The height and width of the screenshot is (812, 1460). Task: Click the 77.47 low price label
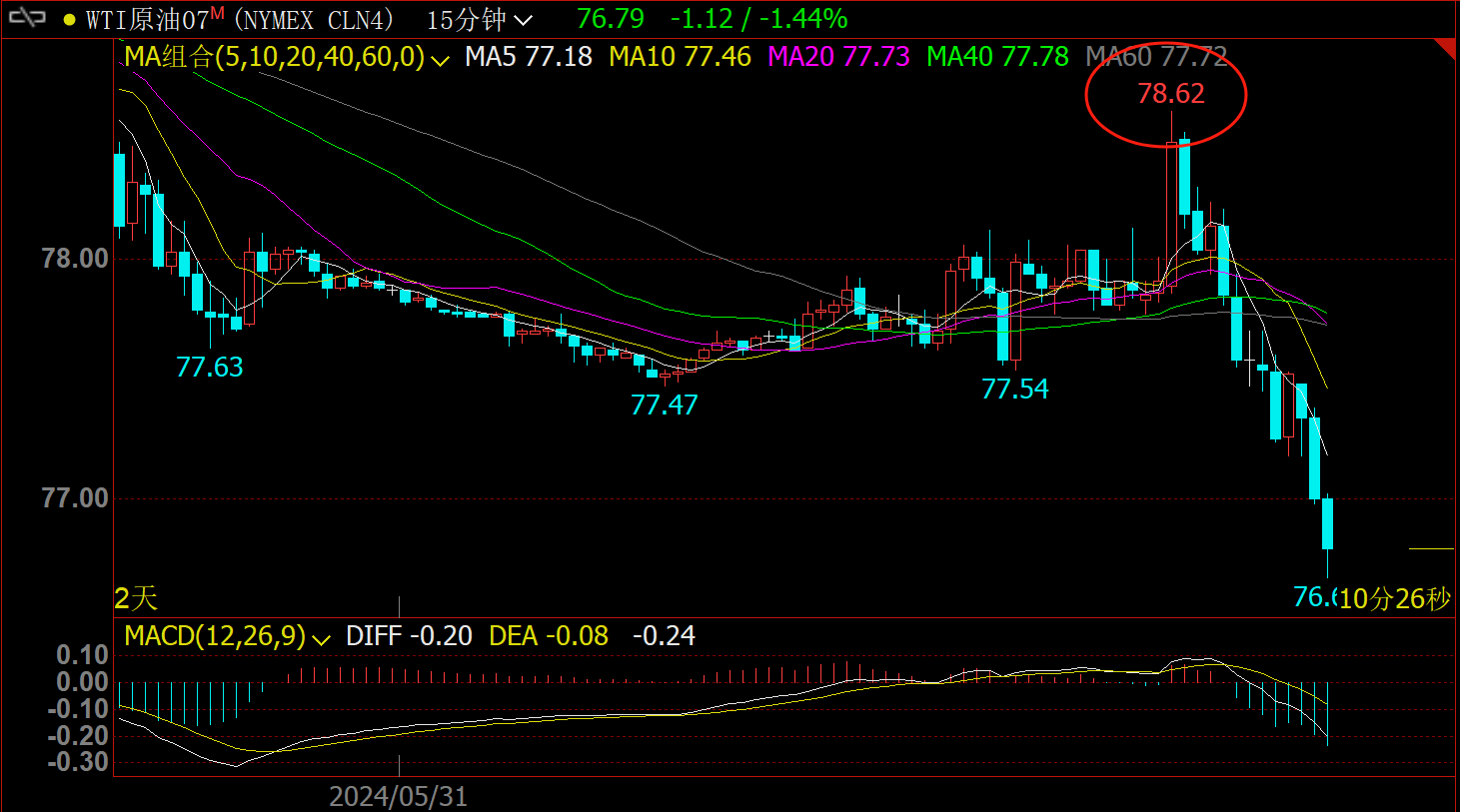665,406
